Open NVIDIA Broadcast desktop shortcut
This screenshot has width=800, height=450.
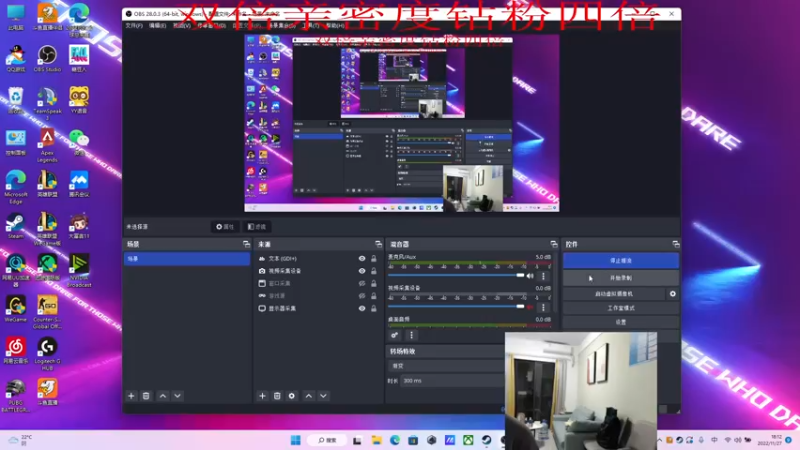point(79,270)
